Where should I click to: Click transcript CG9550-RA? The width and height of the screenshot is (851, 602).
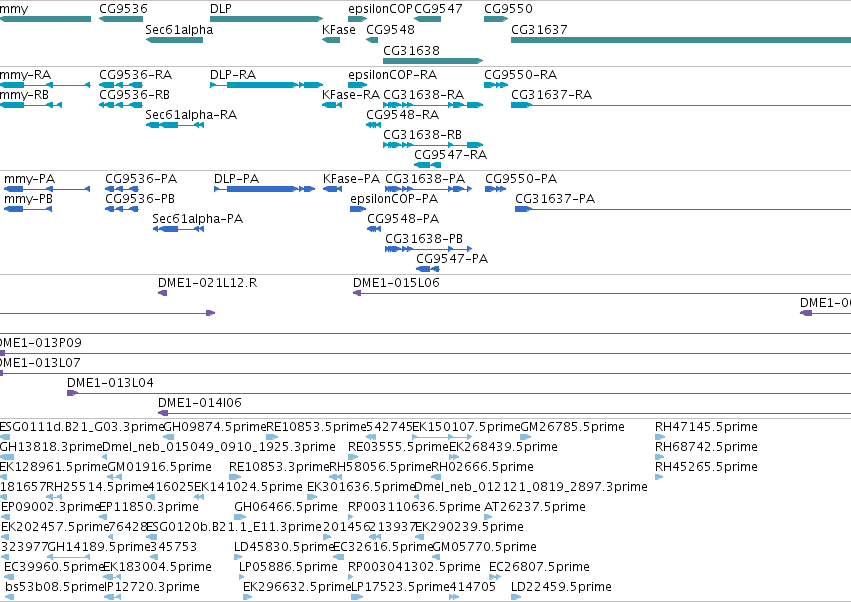tap(496, 85)
